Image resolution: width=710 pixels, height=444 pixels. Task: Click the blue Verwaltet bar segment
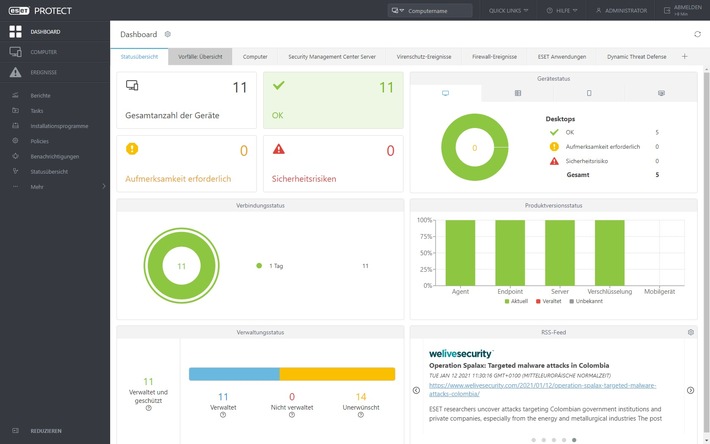pos(234,374)
